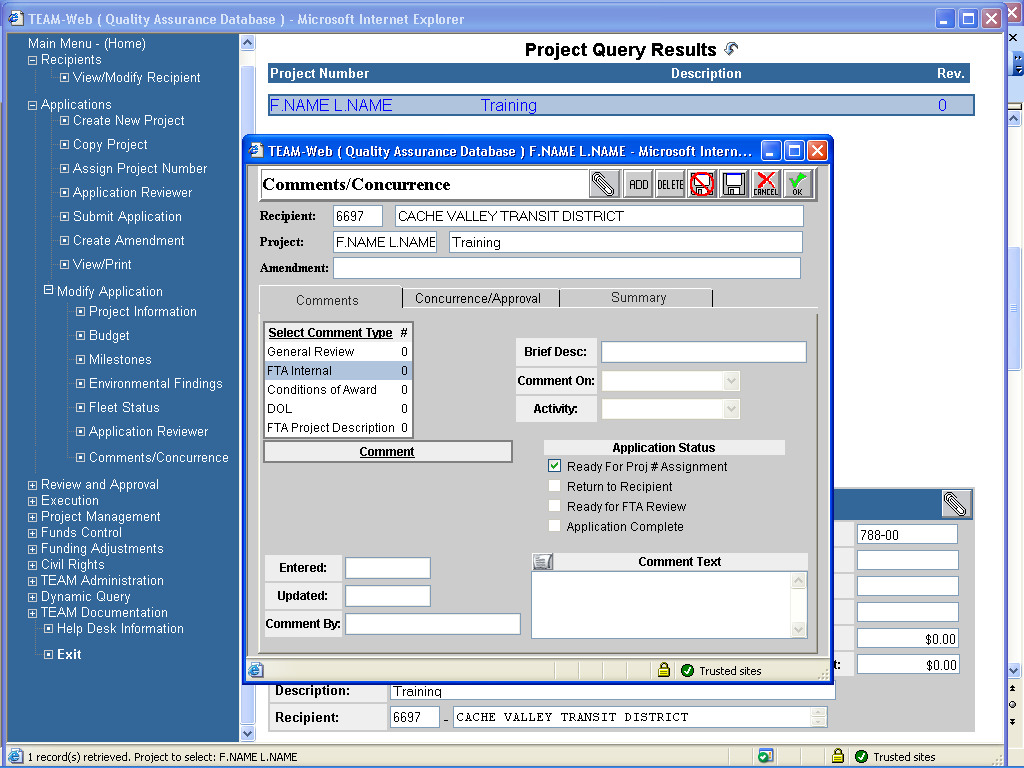
Task: Open Fleet Status in sidebar
Action: pyautogui.click(x=124, y=408)
